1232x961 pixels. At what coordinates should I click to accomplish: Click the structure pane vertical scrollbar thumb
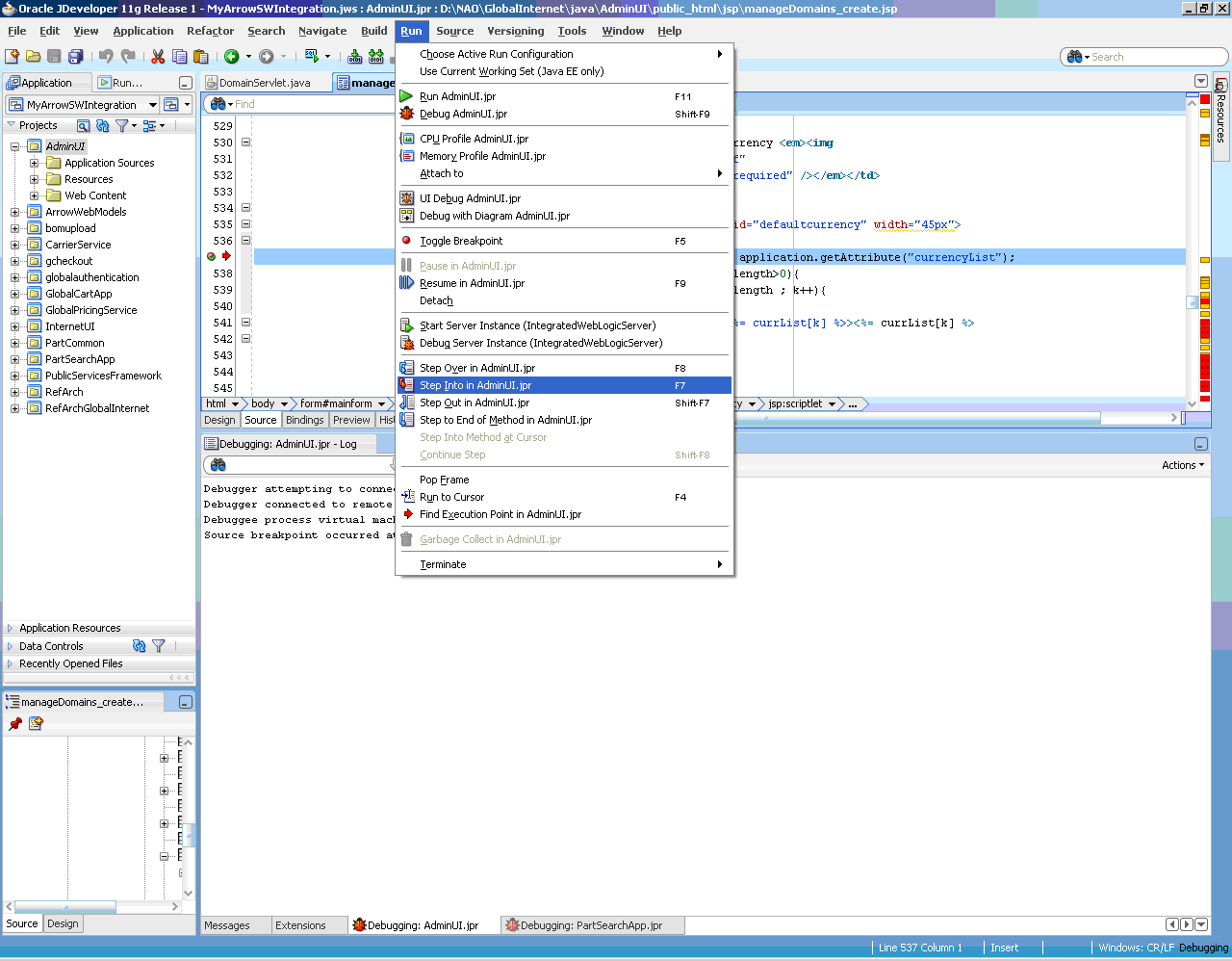click(188, 836)
